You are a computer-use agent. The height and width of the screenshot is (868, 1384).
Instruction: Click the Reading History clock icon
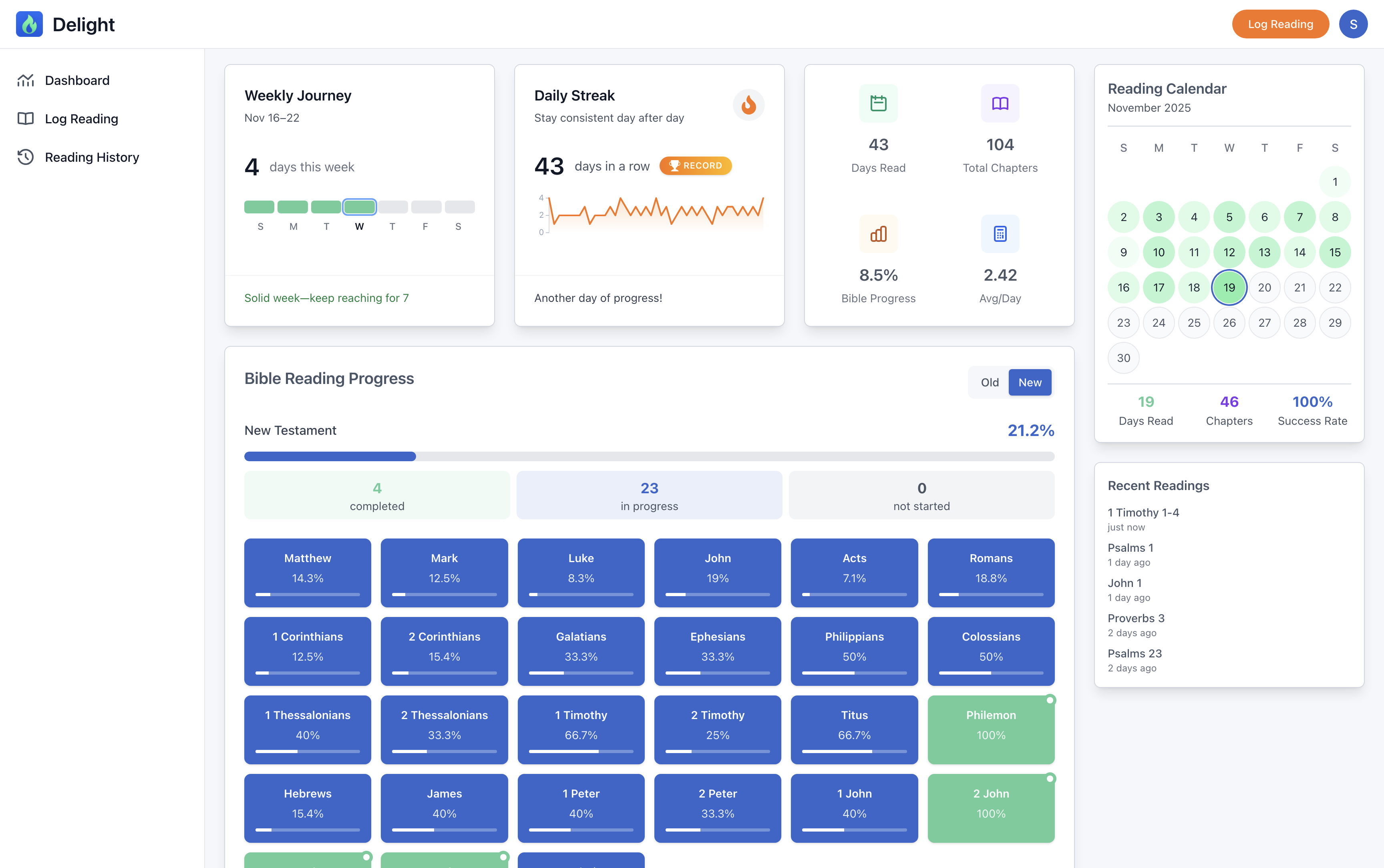25,157
